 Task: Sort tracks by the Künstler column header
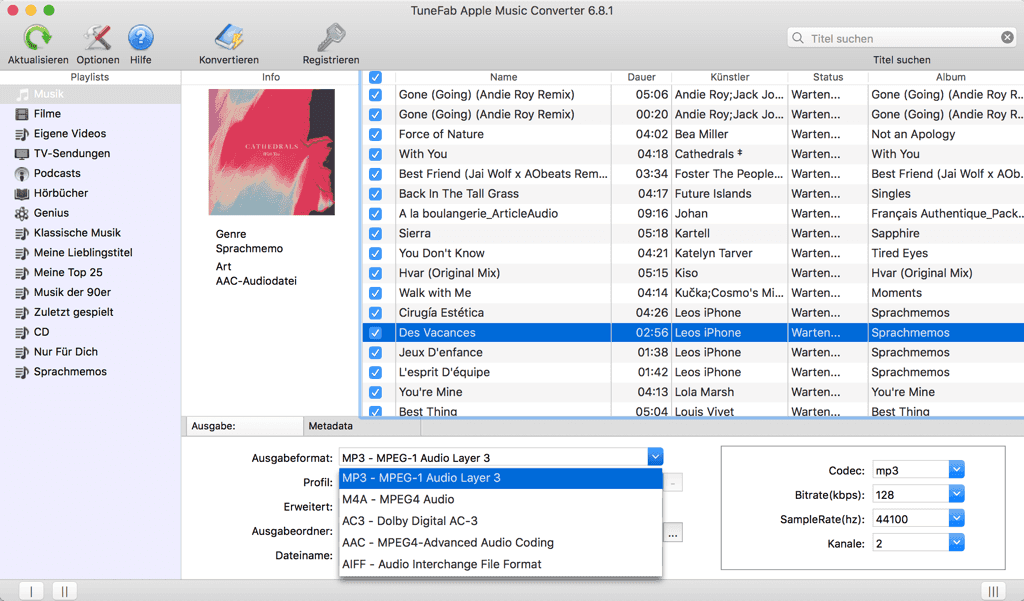729,77
